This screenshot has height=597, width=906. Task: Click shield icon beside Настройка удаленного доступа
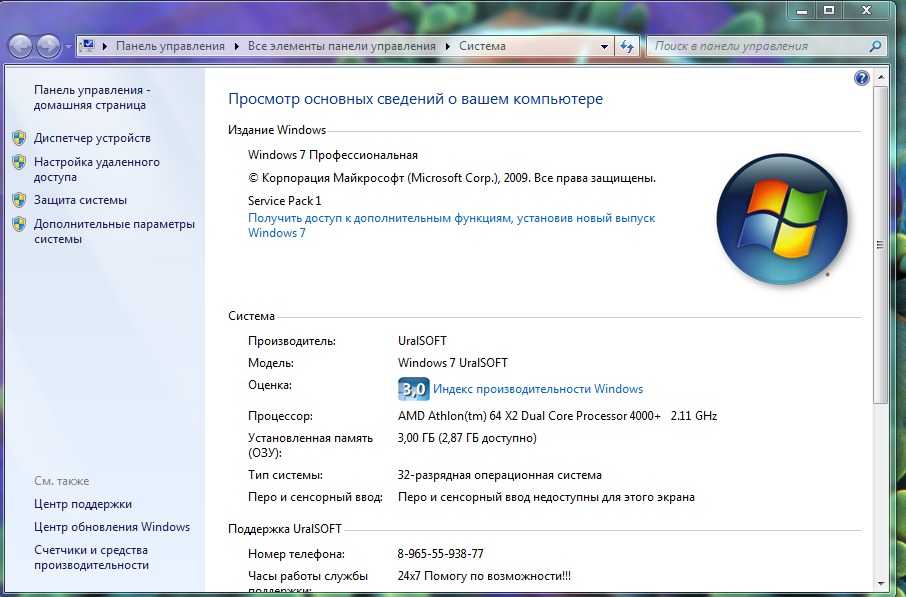(x=19, y=162)
